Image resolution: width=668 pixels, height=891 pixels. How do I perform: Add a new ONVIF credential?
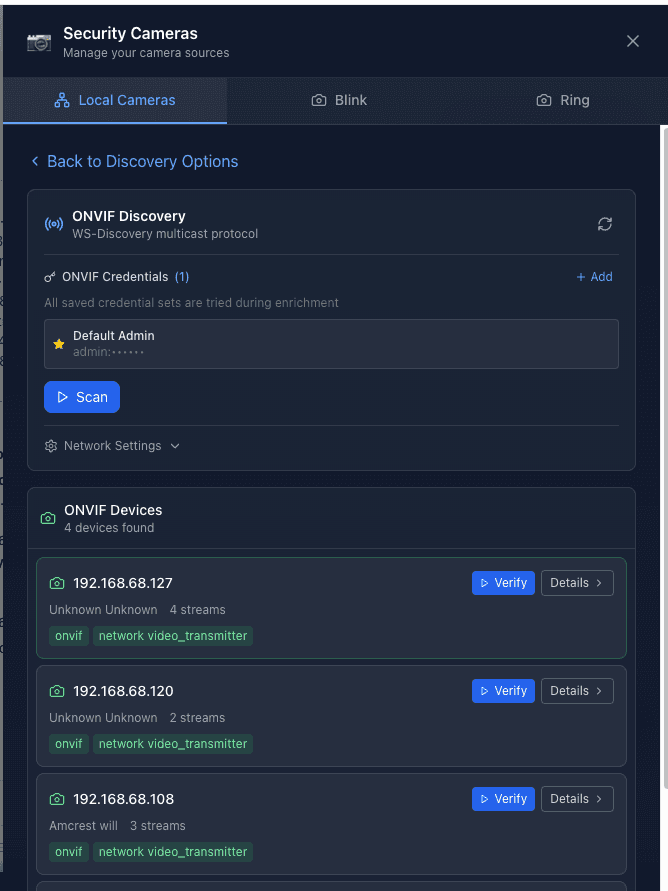594,277
